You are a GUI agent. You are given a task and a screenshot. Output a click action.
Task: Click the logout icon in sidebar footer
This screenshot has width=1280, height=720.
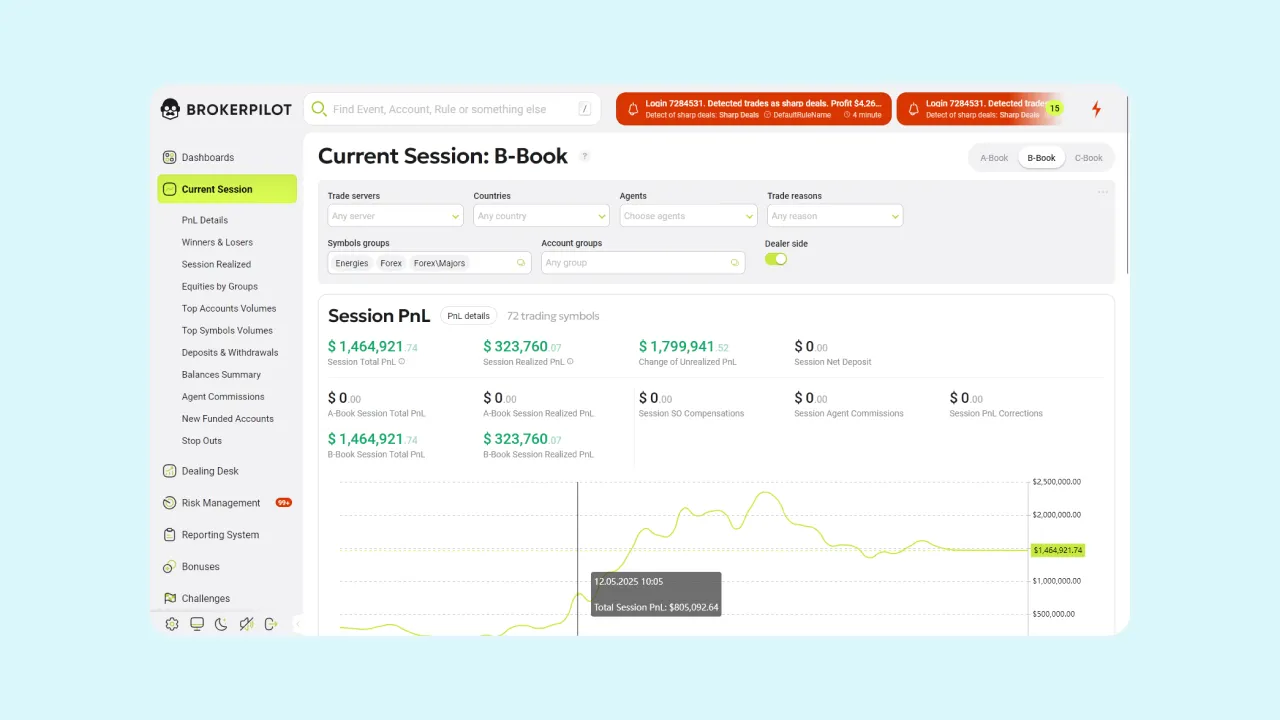pos(270,624)
